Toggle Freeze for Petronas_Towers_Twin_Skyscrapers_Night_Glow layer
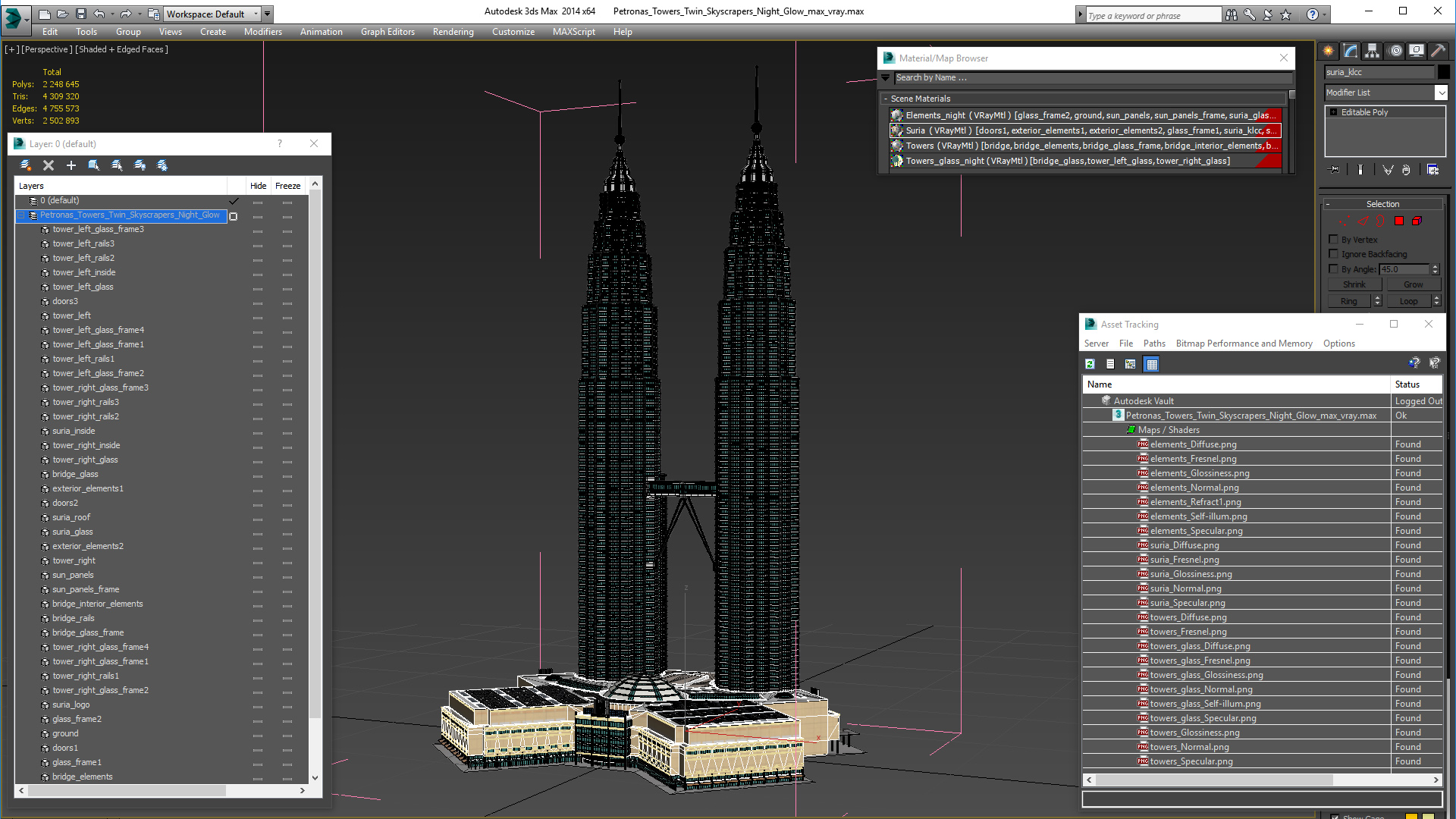The height and width of the screenshot is (819, 1456). (287, 216)
